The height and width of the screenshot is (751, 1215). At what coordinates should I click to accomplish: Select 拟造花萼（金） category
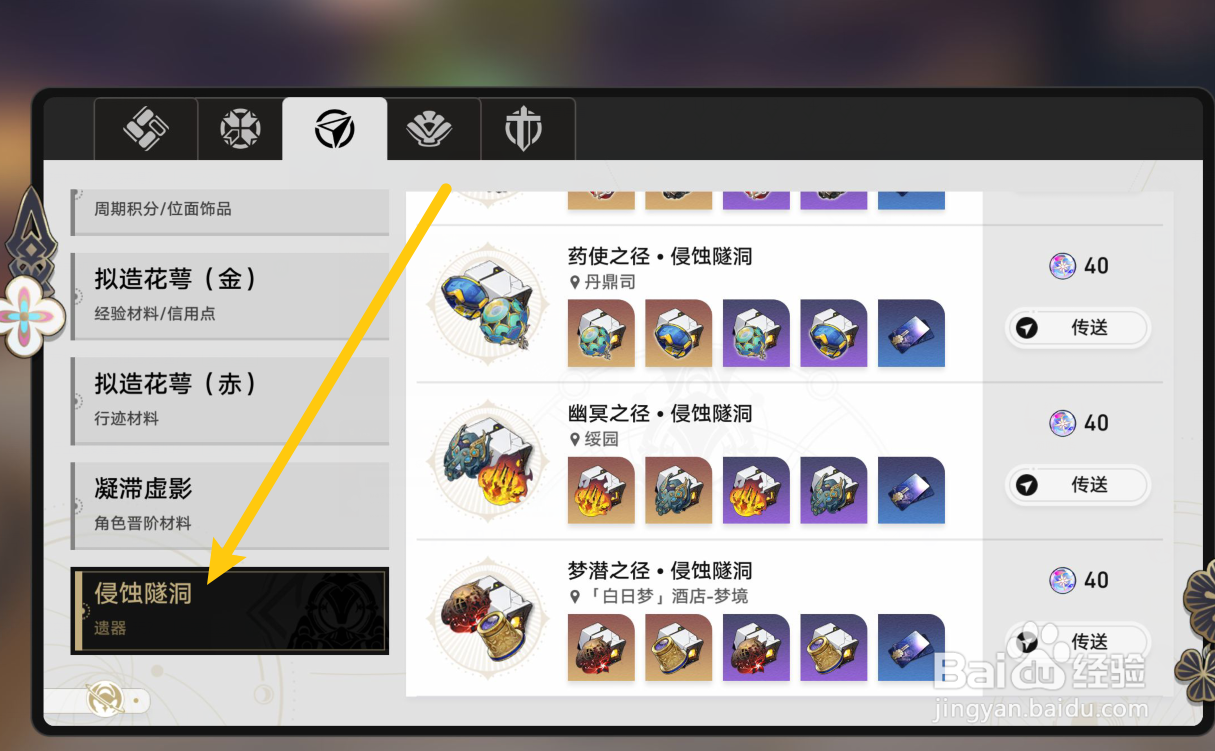(x=230, y=294)
